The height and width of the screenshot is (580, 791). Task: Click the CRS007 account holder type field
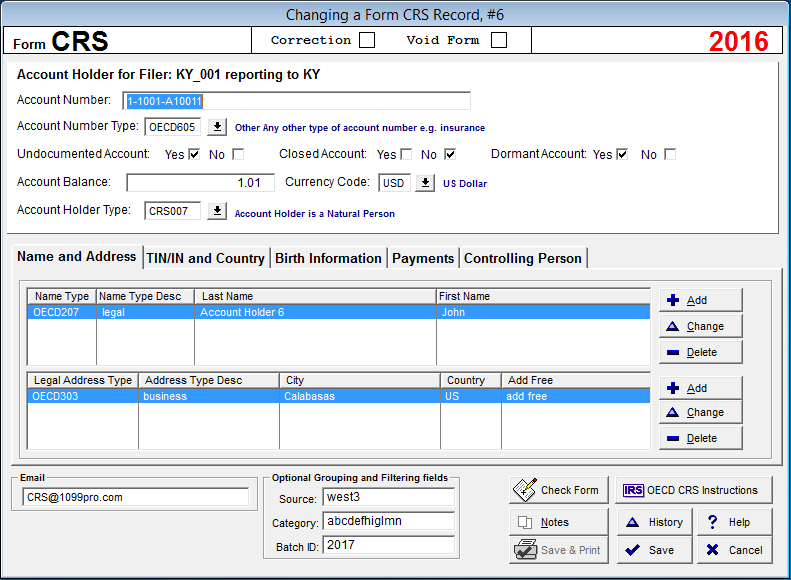(173, 210)
